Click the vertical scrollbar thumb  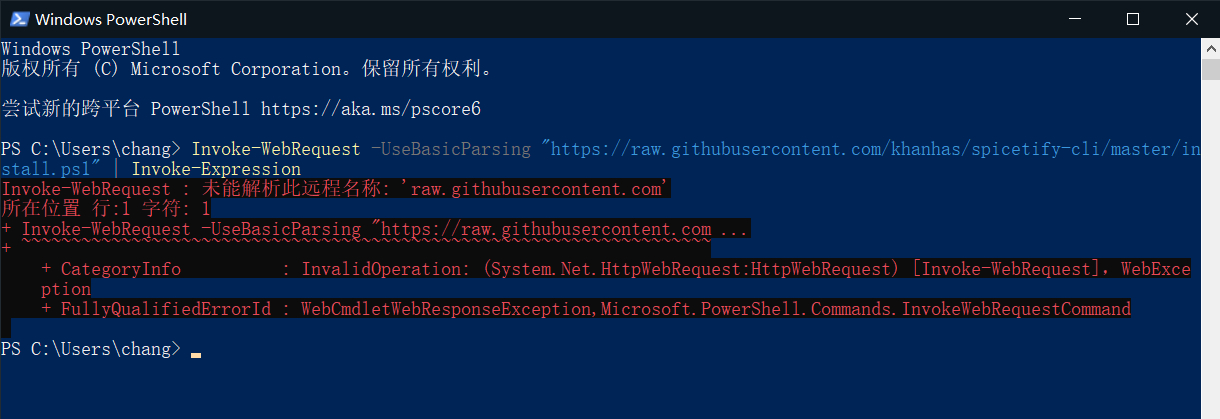(x=1210, y=68)
